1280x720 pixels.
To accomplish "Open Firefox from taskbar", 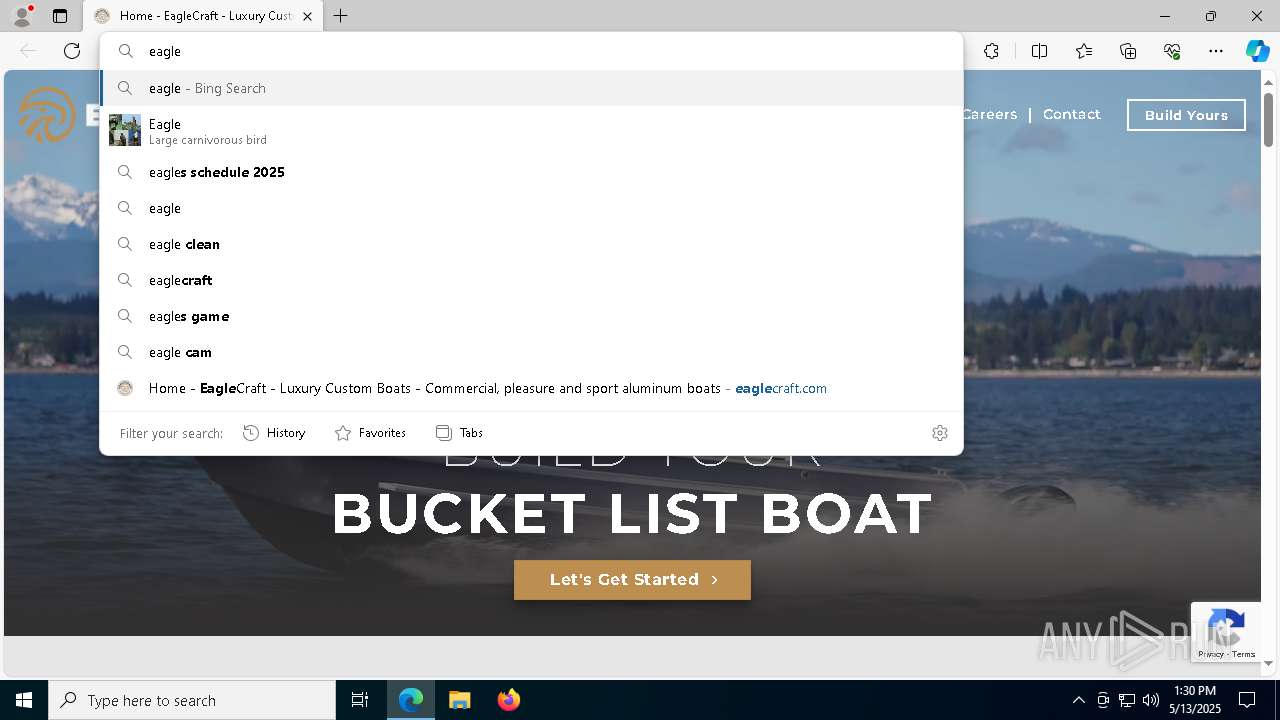I will [508, 700].
